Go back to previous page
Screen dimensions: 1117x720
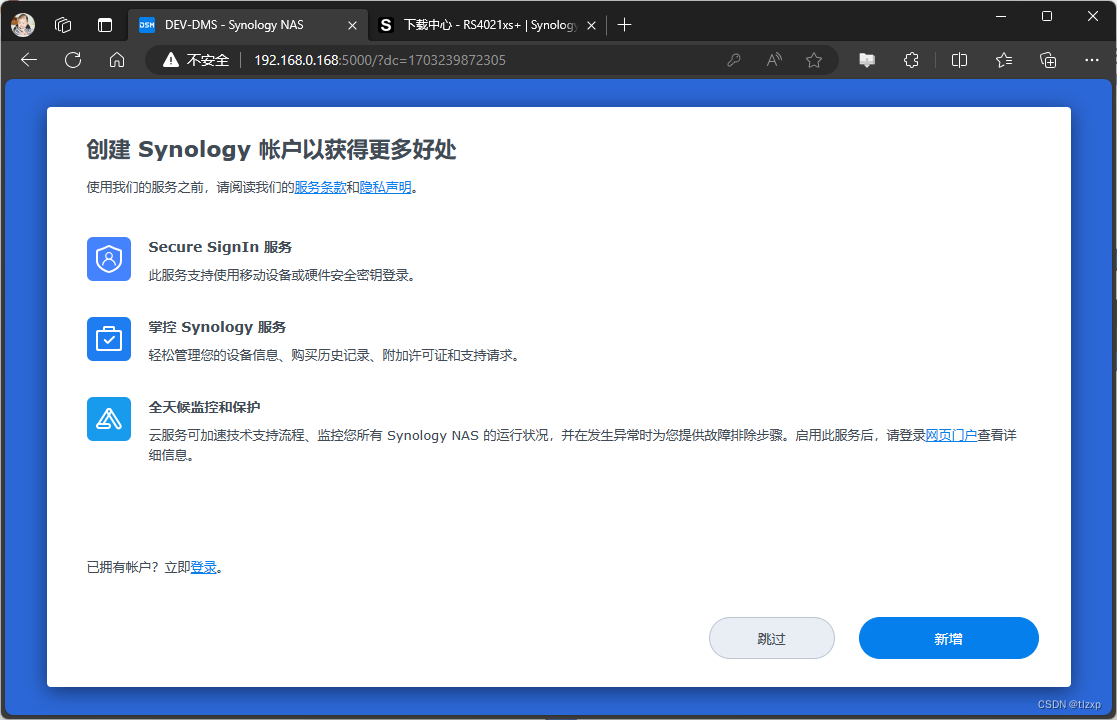click(29, 60)
